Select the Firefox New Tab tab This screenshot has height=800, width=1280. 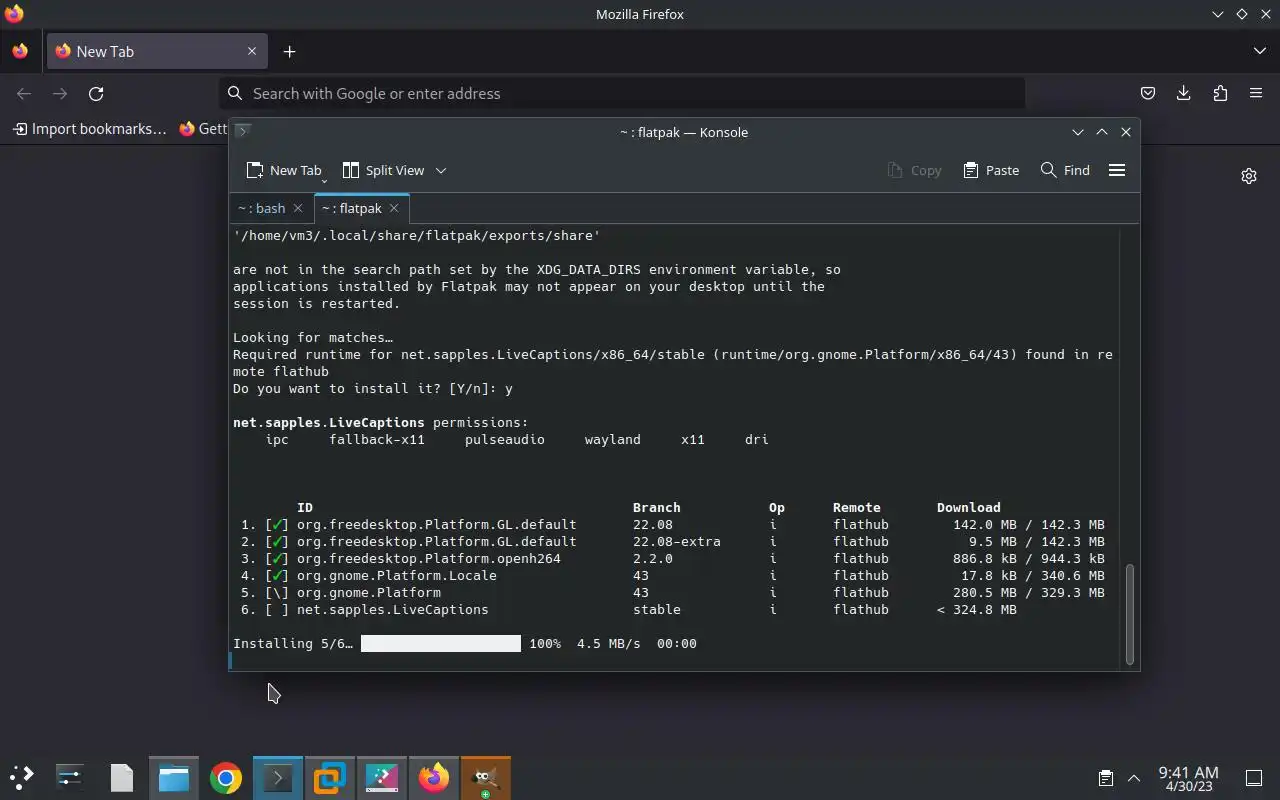tap(157, 51)
